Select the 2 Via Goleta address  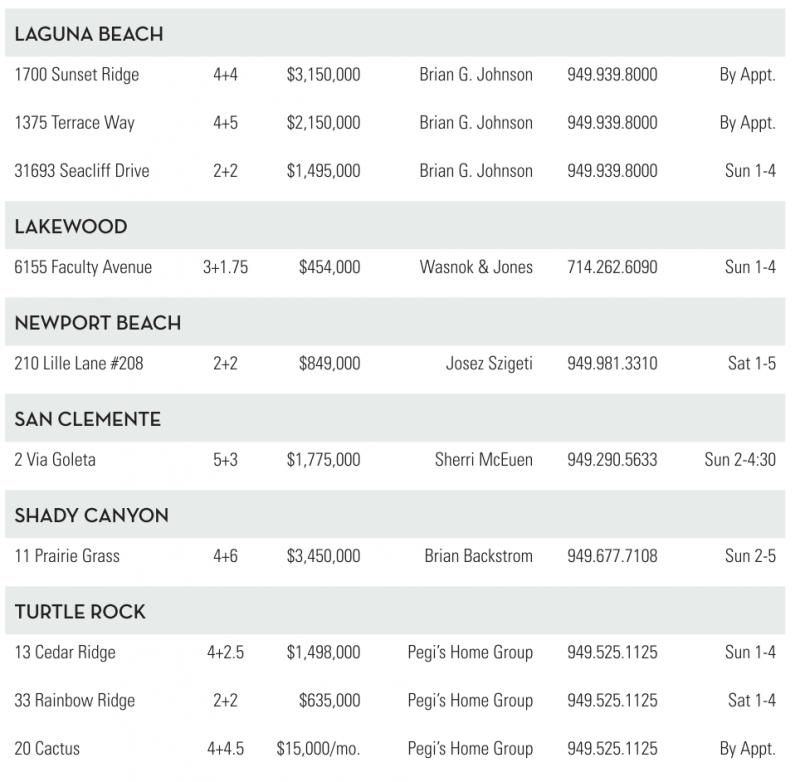click(55, 460)
